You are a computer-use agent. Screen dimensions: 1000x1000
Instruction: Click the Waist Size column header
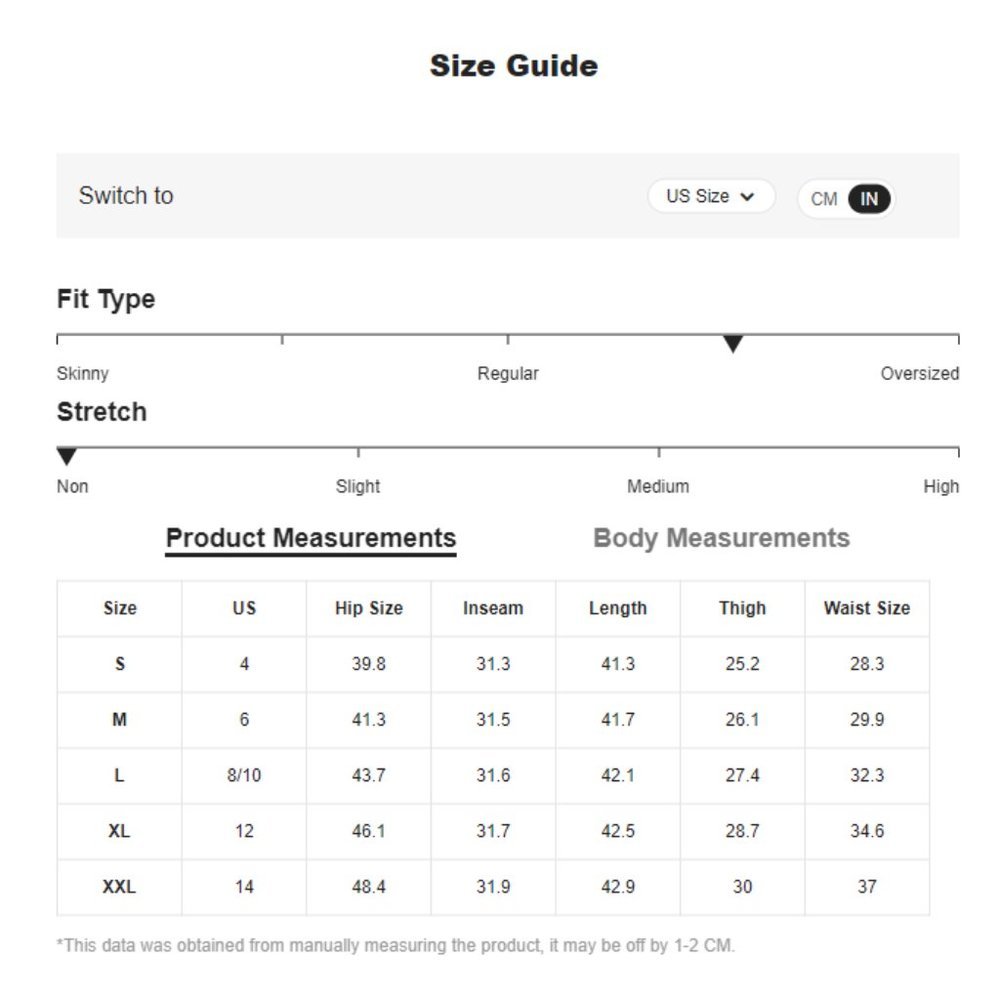coord(866,608)
